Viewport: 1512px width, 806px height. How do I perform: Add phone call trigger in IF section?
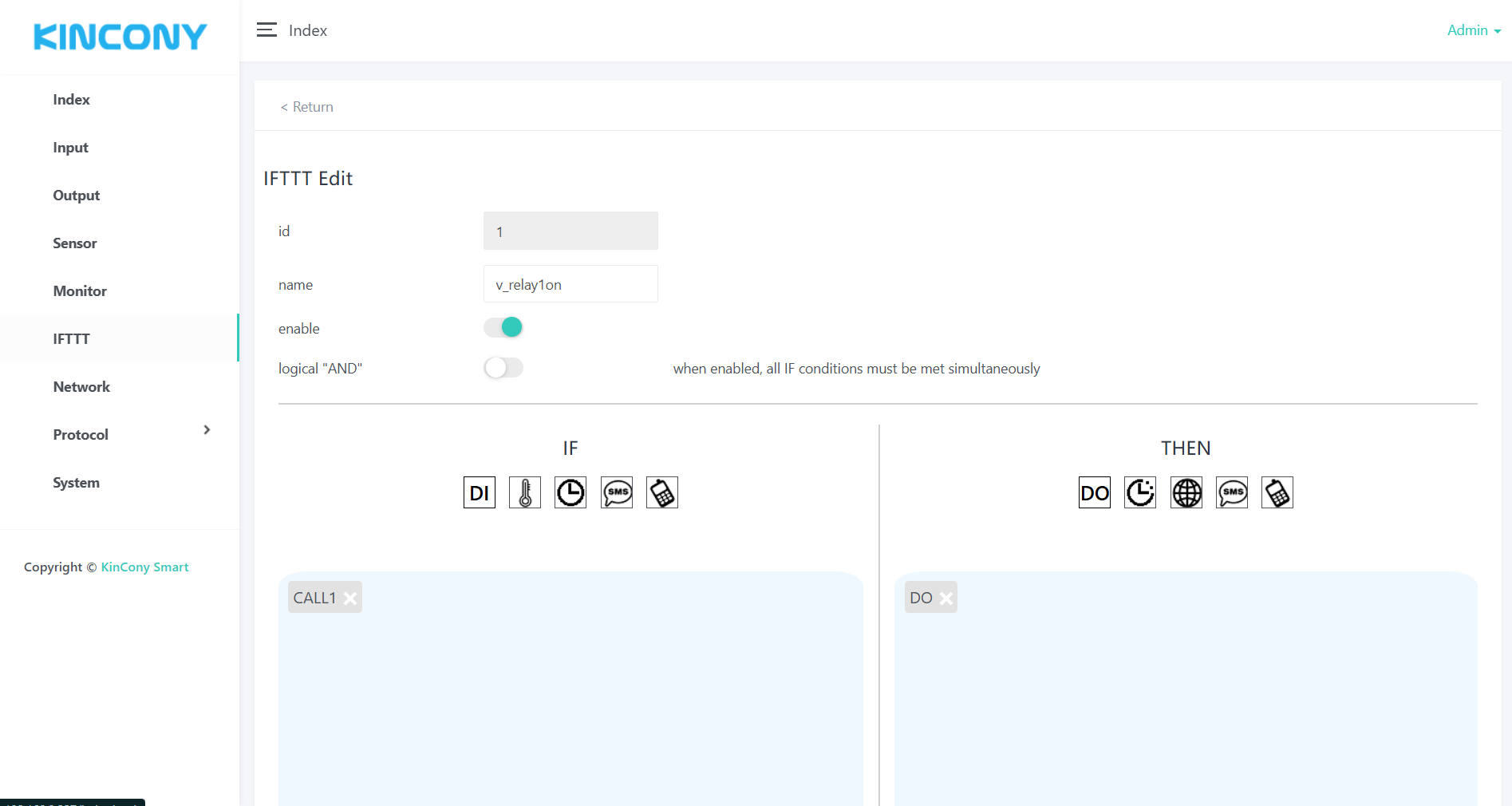coord(662,492)
